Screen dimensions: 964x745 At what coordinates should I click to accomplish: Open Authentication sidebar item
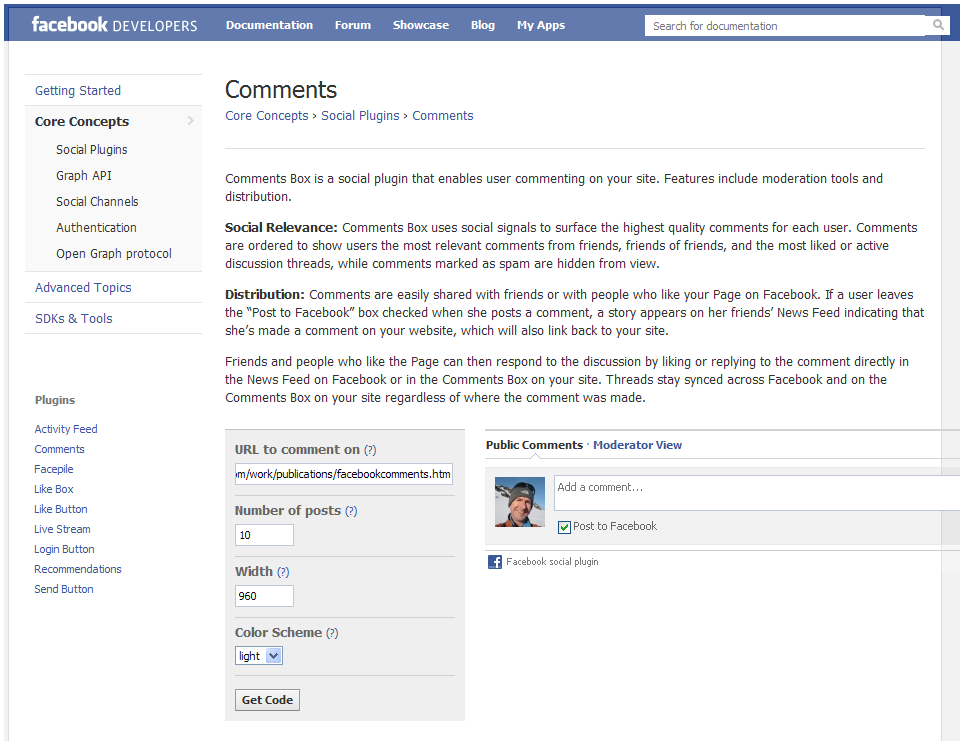click(x=97, y=227)
